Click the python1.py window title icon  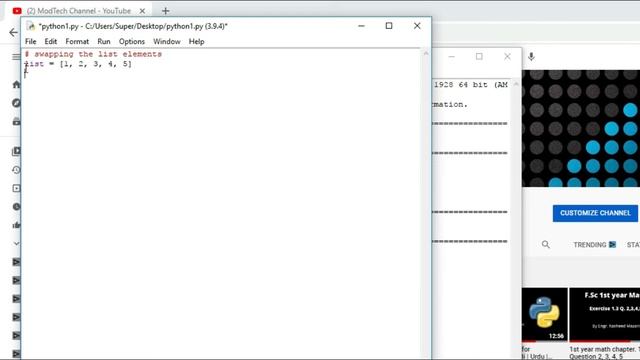31,26
